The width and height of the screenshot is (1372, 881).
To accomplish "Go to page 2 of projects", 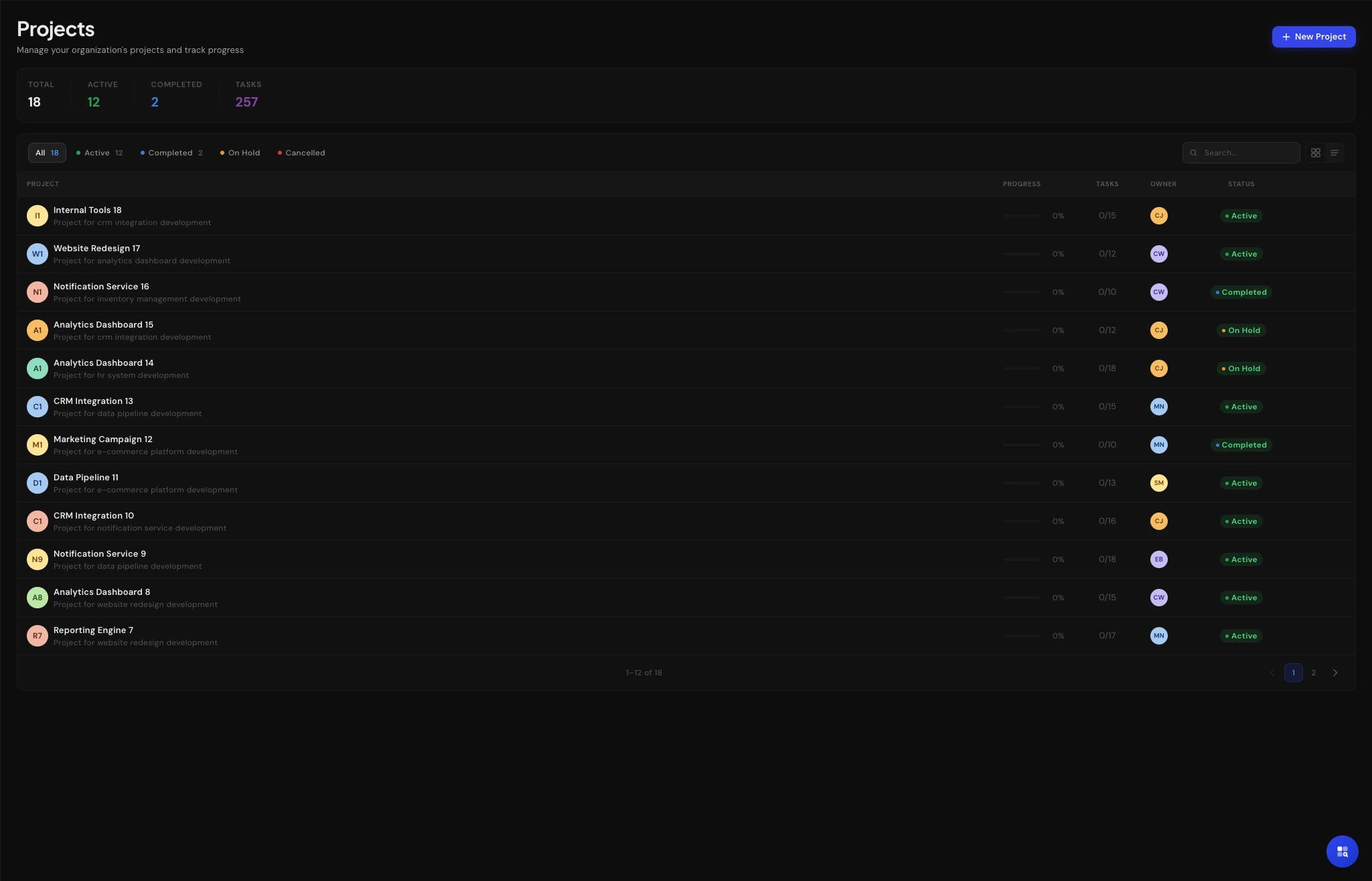I will pos(1313,673).
